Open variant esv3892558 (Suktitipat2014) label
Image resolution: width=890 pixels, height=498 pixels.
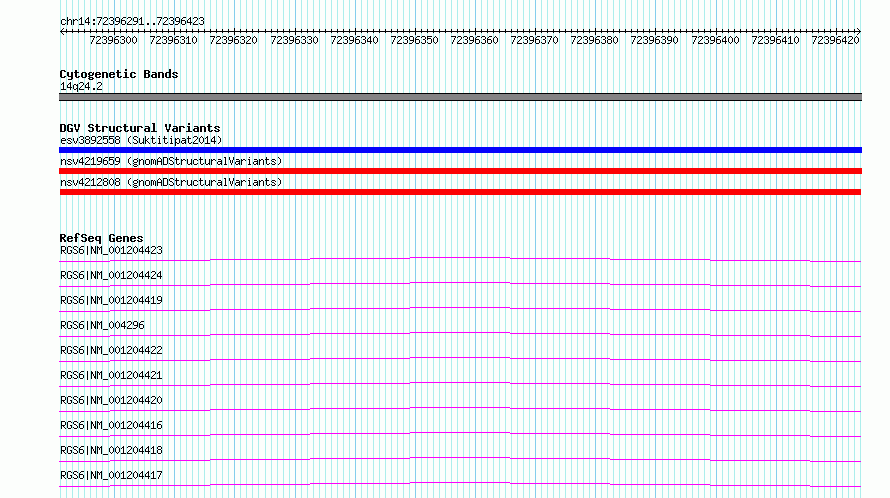click(x=141, y=140)
